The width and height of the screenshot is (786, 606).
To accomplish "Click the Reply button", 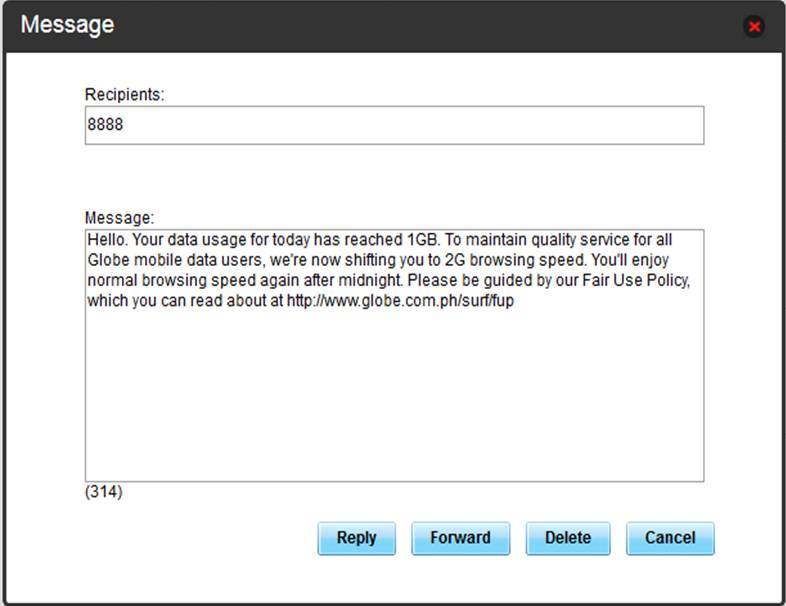I will click(x=356, y=538).
